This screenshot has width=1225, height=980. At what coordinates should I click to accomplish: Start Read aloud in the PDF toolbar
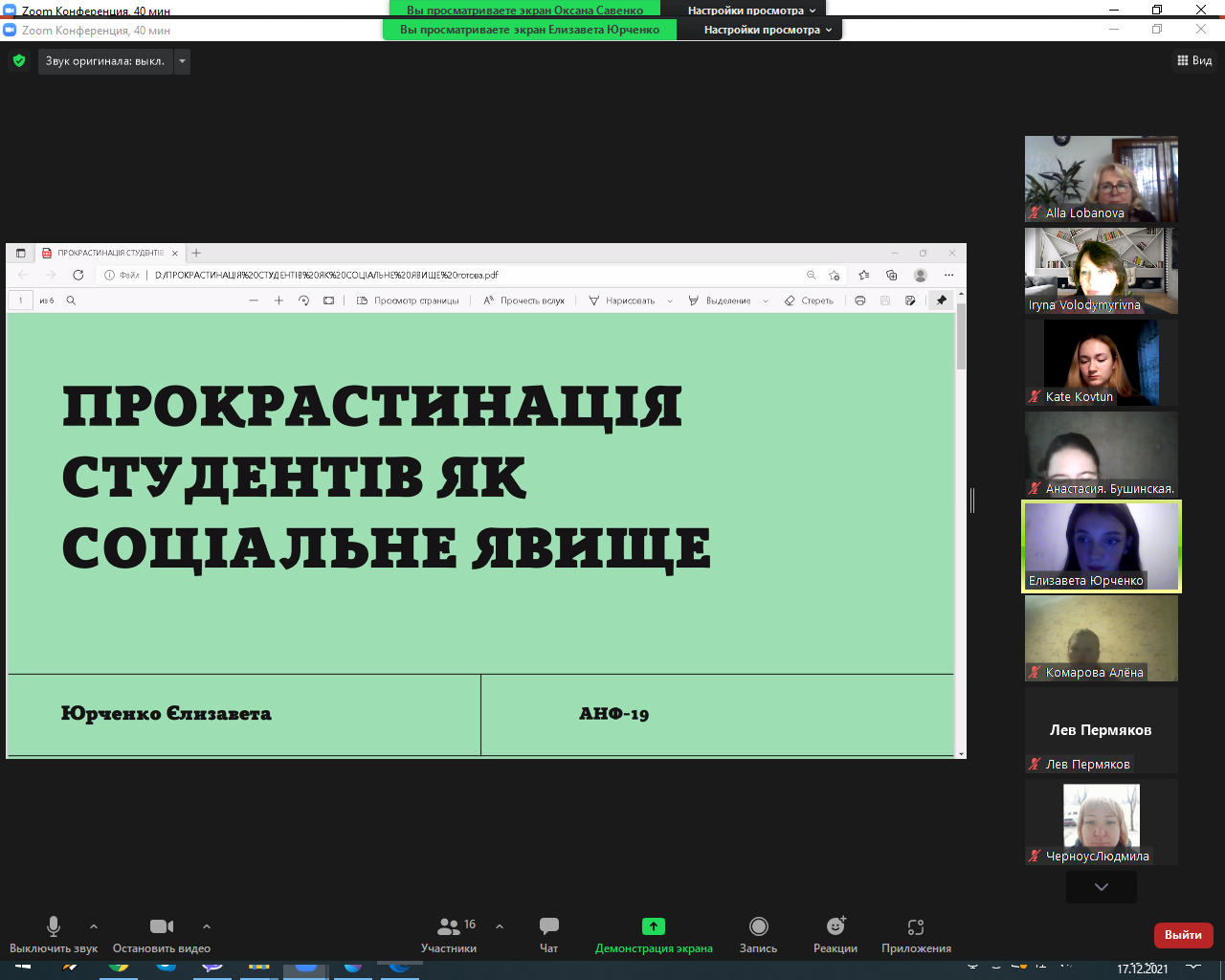pyautogui.click(x=523, y=301)
